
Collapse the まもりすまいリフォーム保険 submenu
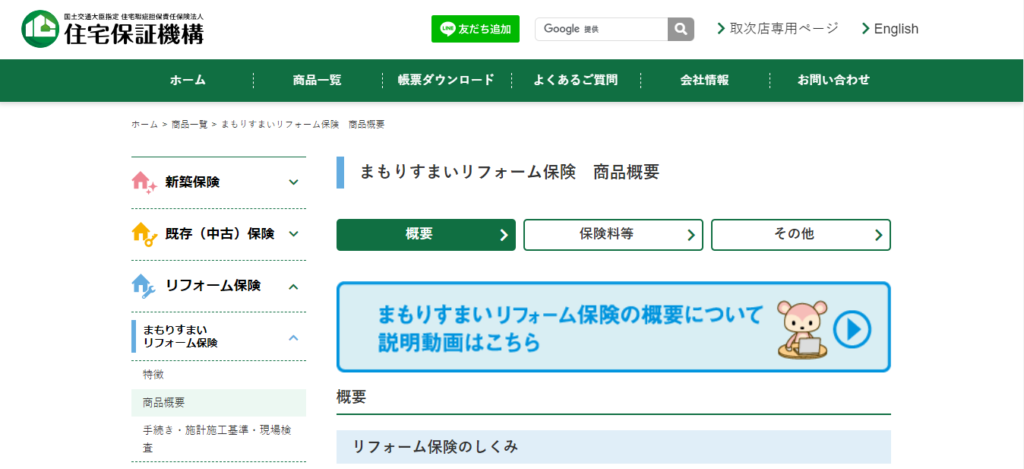(293, 338)
